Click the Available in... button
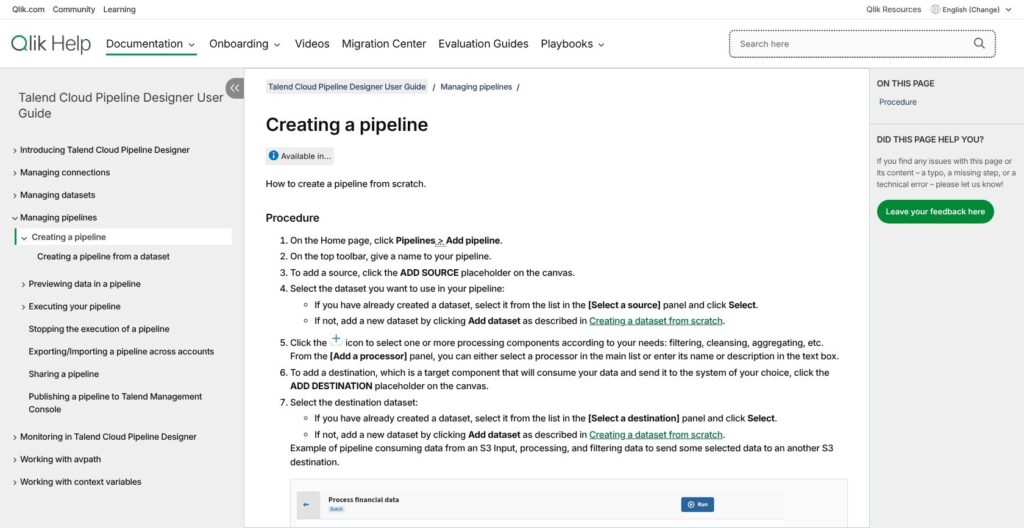The image size is (1024, 528). (x=300, y=156)
